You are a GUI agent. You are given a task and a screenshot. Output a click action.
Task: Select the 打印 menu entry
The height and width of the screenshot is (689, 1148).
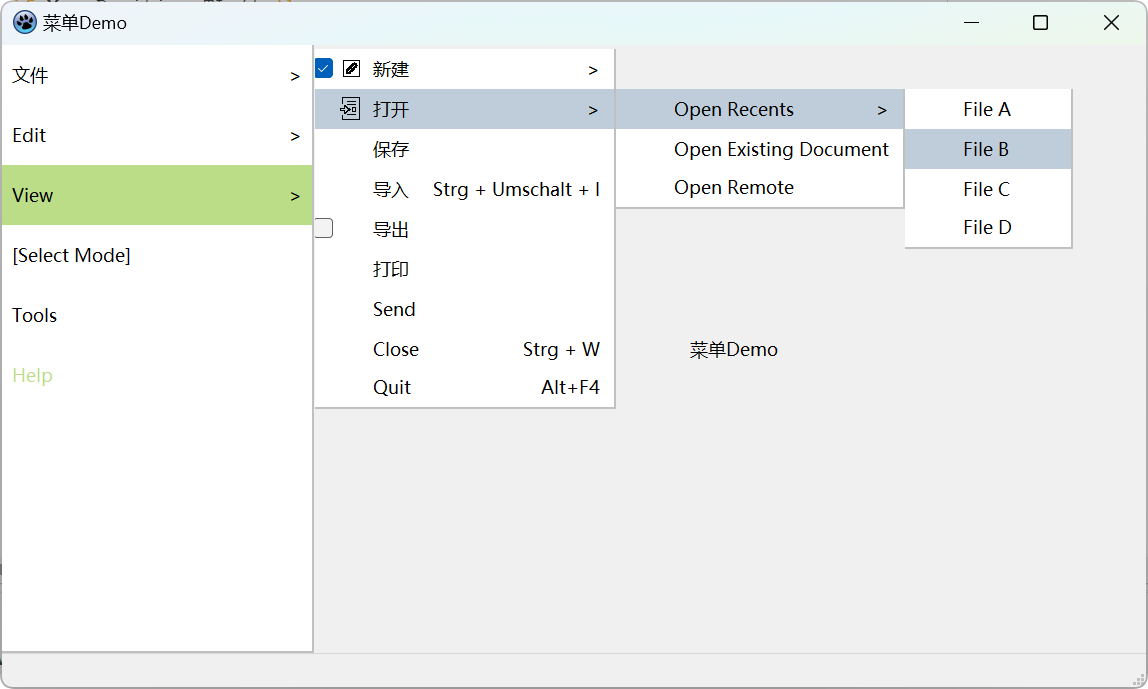(x=391, y=269)
